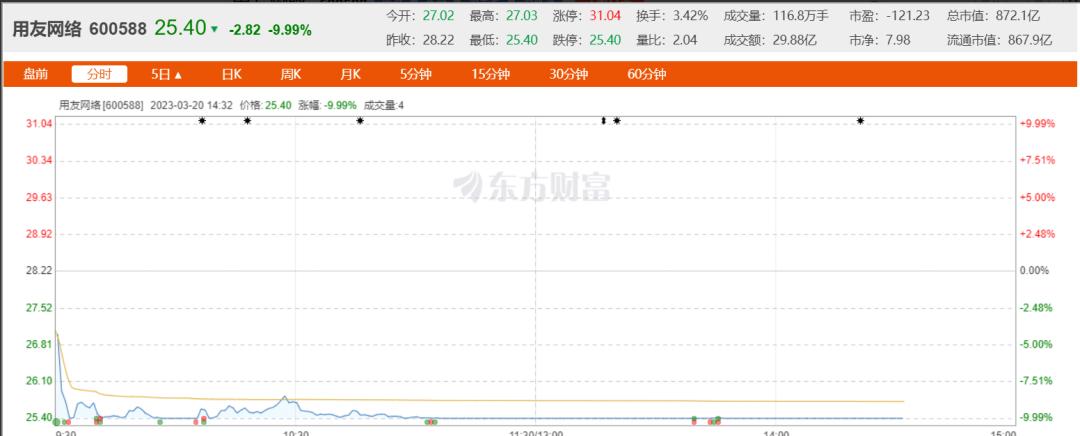Click the header percent change -9.99%

(289, 30)
